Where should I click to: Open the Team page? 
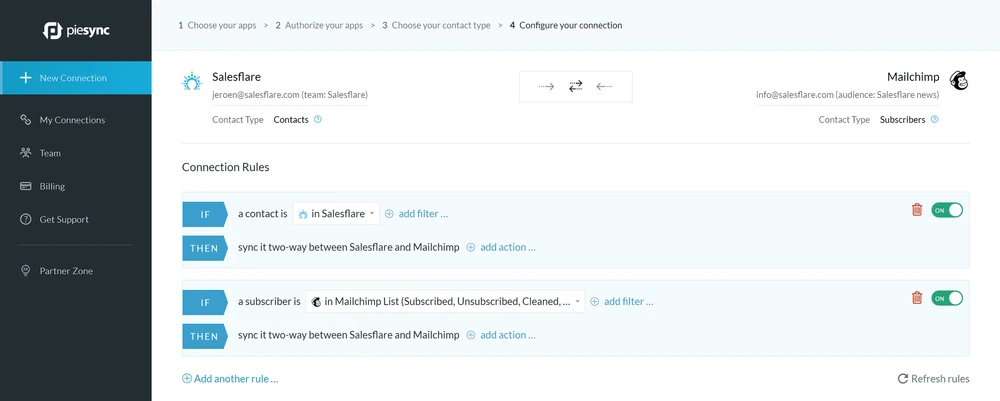(50, 153)
